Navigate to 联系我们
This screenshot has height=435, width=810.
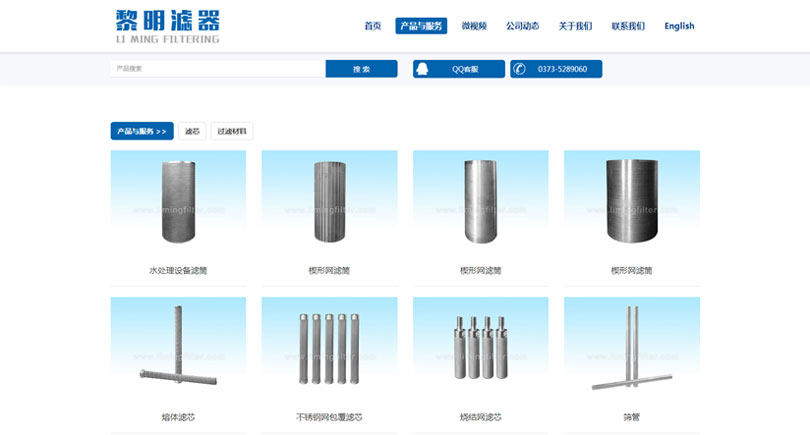628,26
